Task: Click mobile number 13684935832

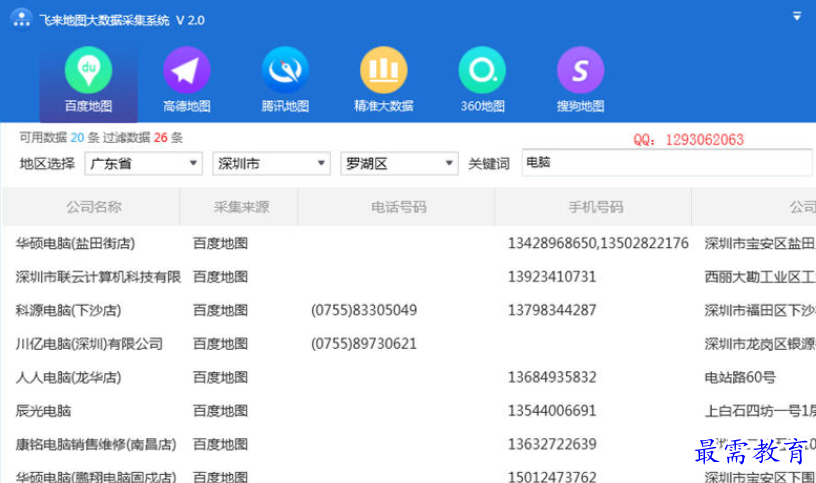Action: coord(552,377)
